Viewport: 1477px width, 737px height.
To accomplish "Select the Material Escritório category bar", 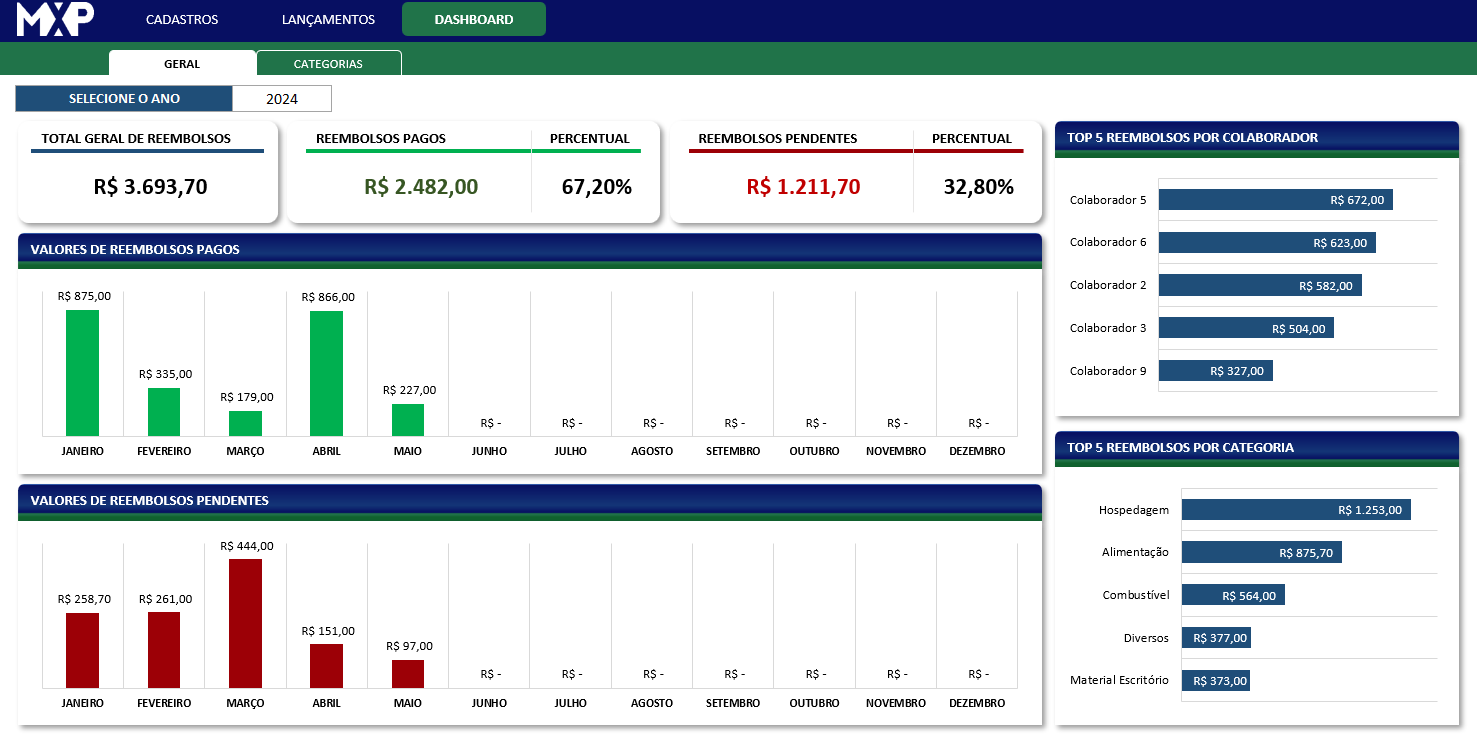I will pos(1215,681).
